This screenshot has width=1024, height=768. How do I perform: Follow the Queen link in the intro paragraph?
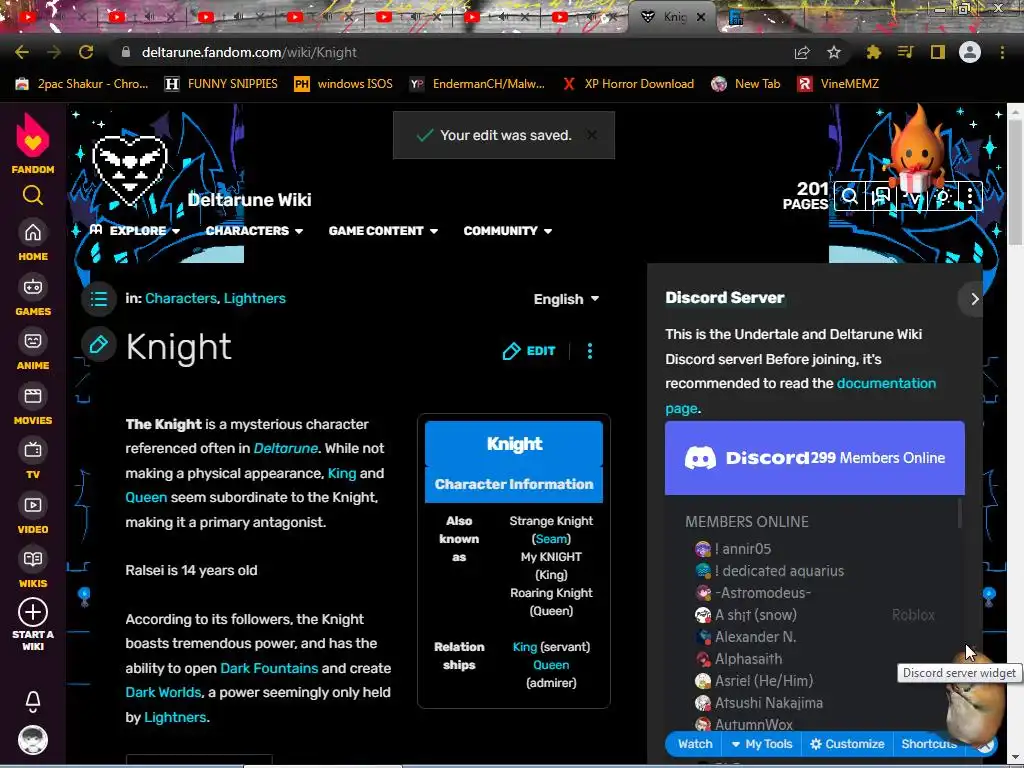tap(146, 498)
